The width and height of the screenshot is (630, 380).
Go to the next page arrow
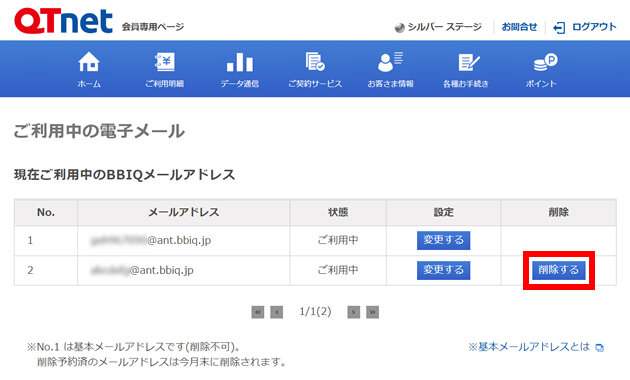click(x=354, y=312)
